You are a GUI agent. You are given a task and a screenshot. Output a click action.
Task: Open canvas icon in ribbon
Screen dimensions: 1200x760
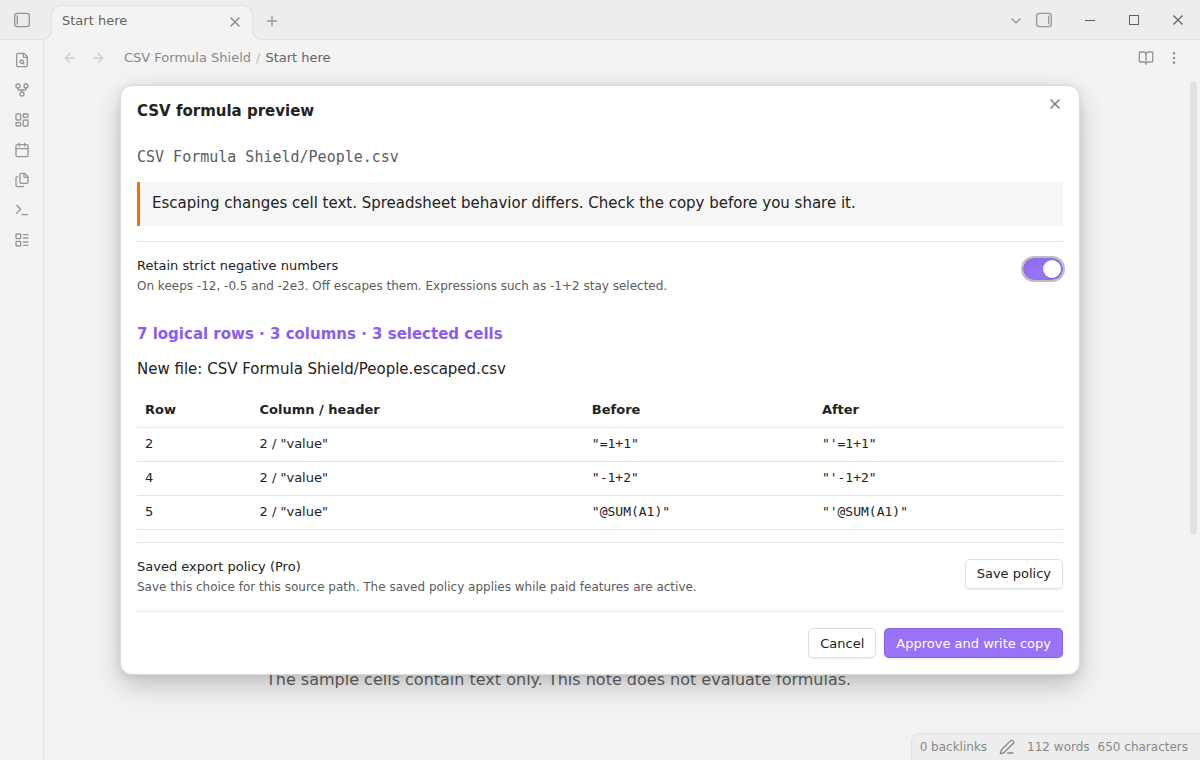pyautogui.click(x=22, y=120)
